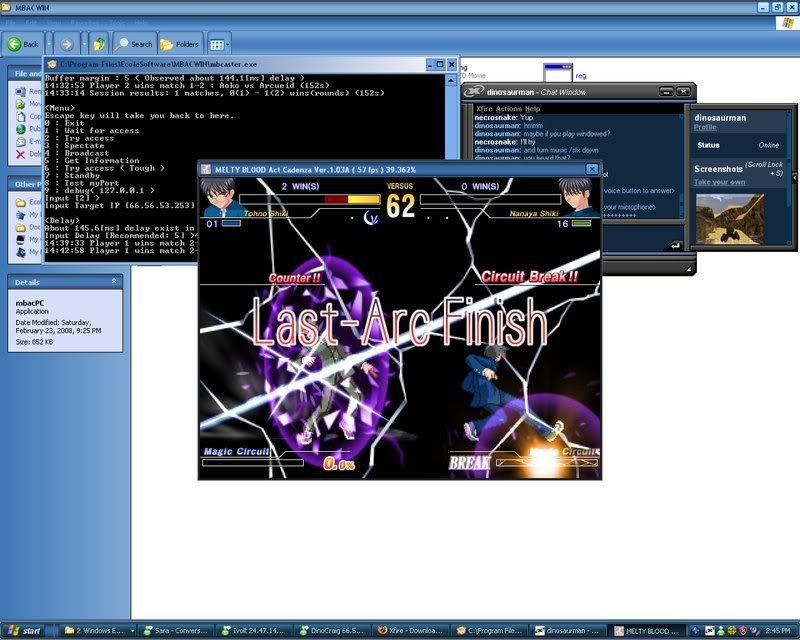Open the Sara conversation taskbar button
Viewport: 800px width, 640px height.
[176, 631]
